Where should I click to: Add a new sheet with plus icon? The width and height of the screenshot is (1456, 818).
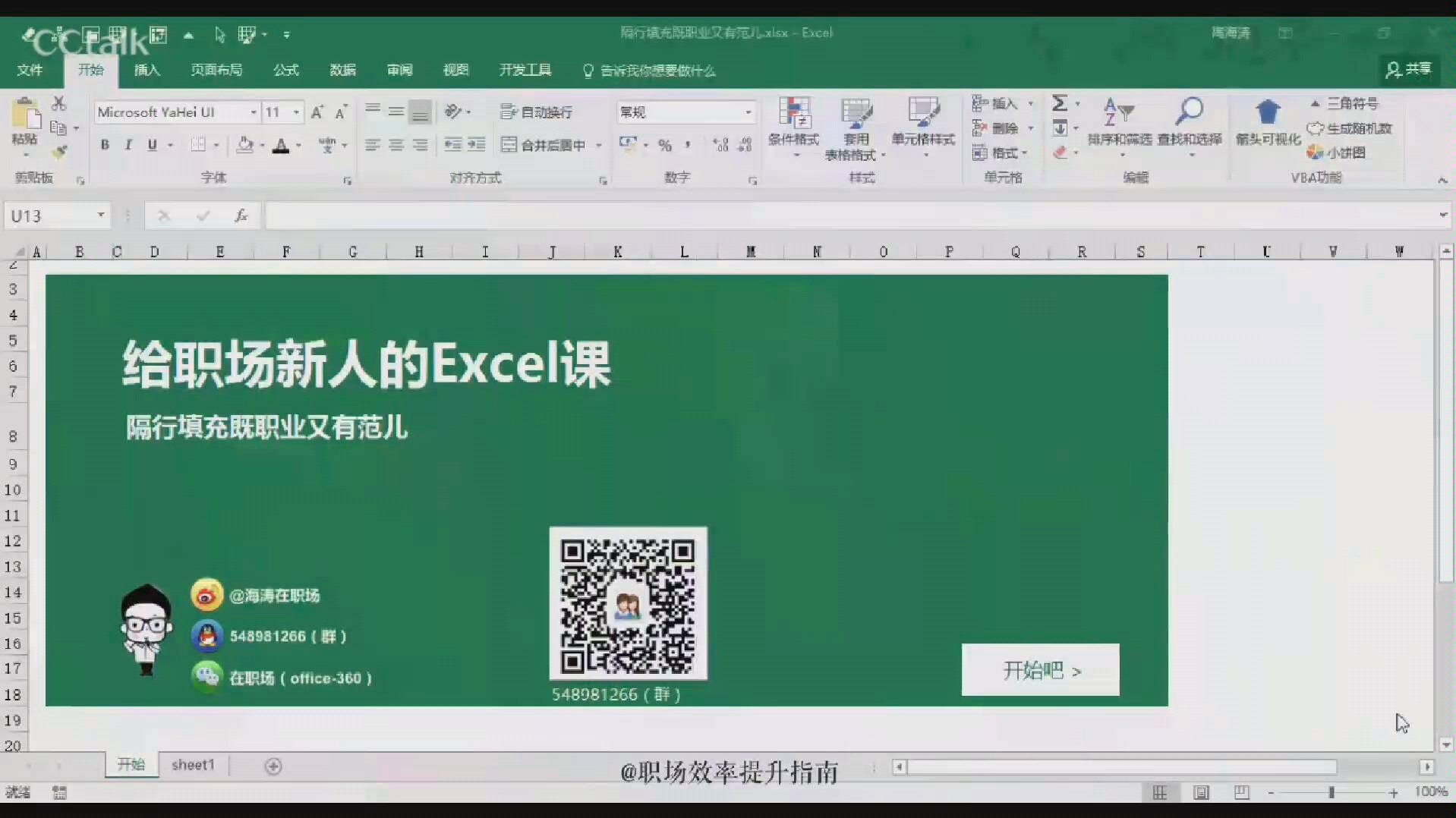click(273, 766)
